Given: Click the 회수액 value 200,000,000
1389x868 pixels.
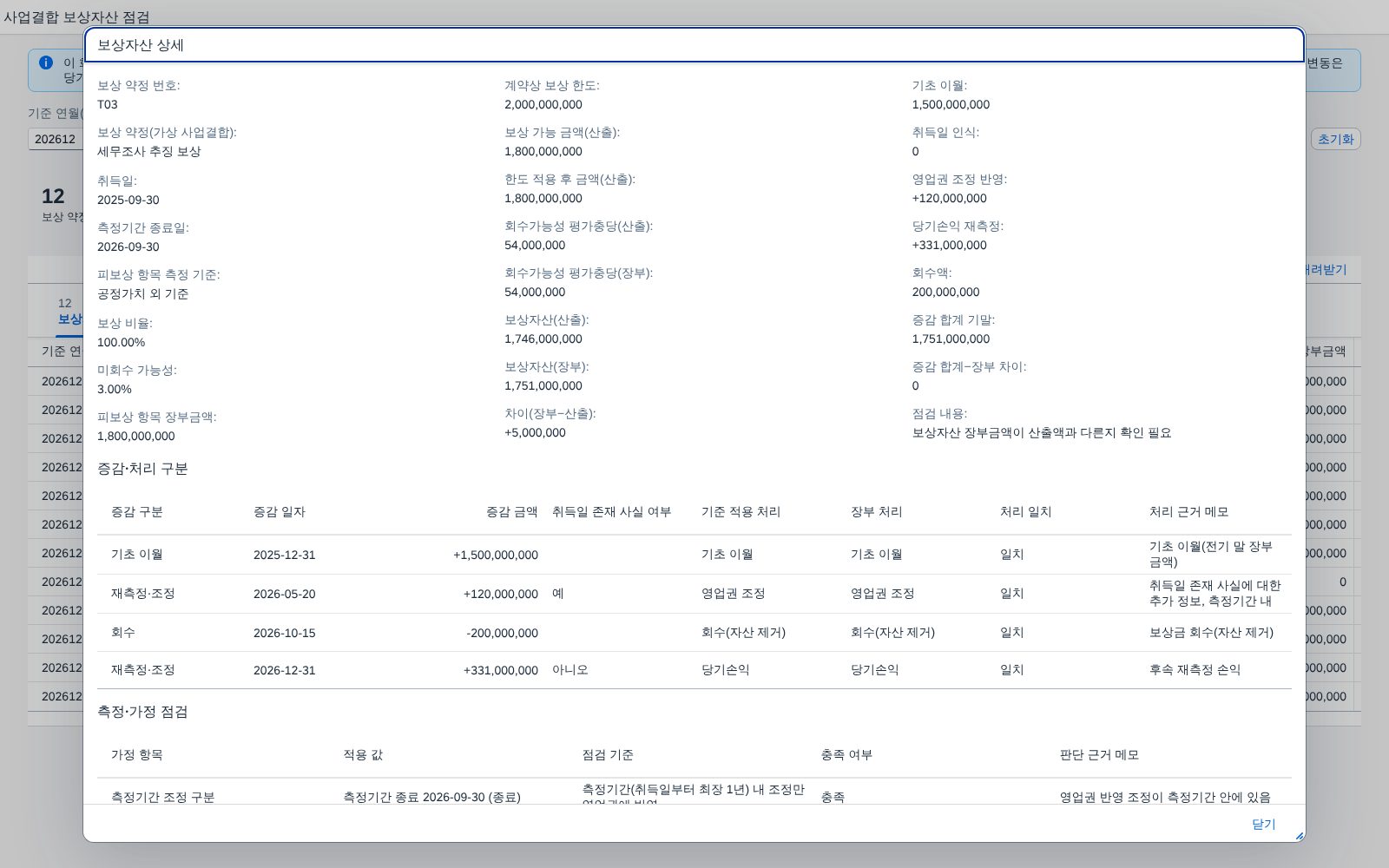Looking at the screenshot, I should [945, 292].
